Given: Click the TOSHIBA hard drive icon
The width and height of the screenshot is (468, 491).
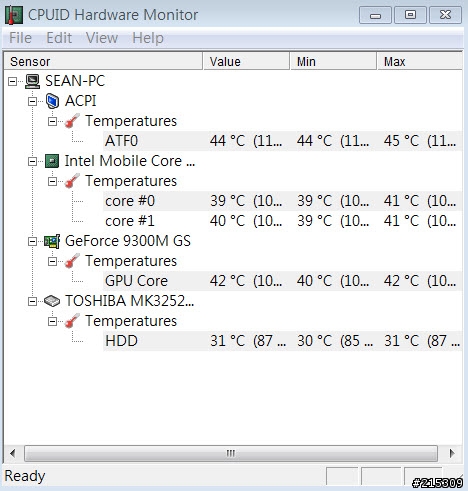Looking at the screenshot, I should [x=52, y=301].
